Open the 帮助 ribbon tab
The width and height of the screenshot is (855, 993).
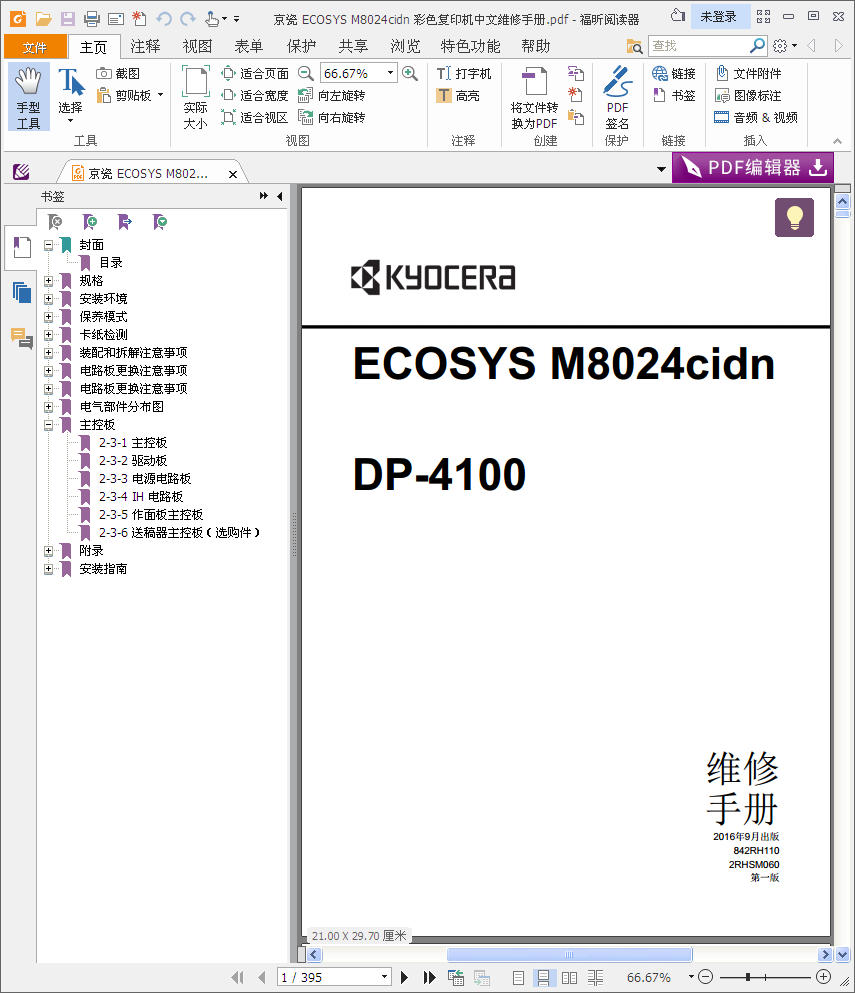tap(536, 46)
